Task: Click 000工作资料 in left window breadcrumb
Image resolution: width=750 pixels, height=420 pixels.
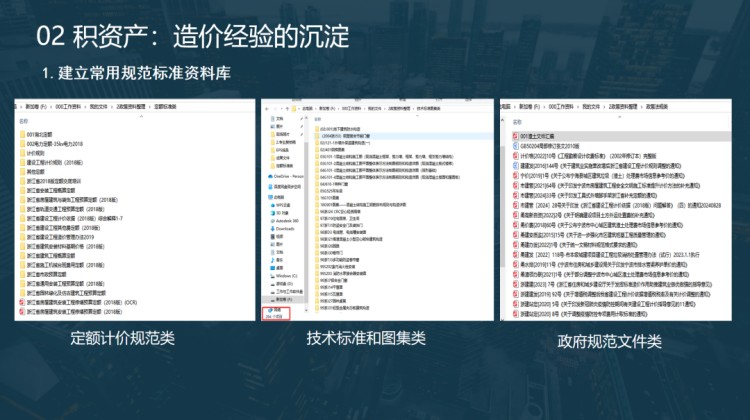Action: (x=68, y=105)
